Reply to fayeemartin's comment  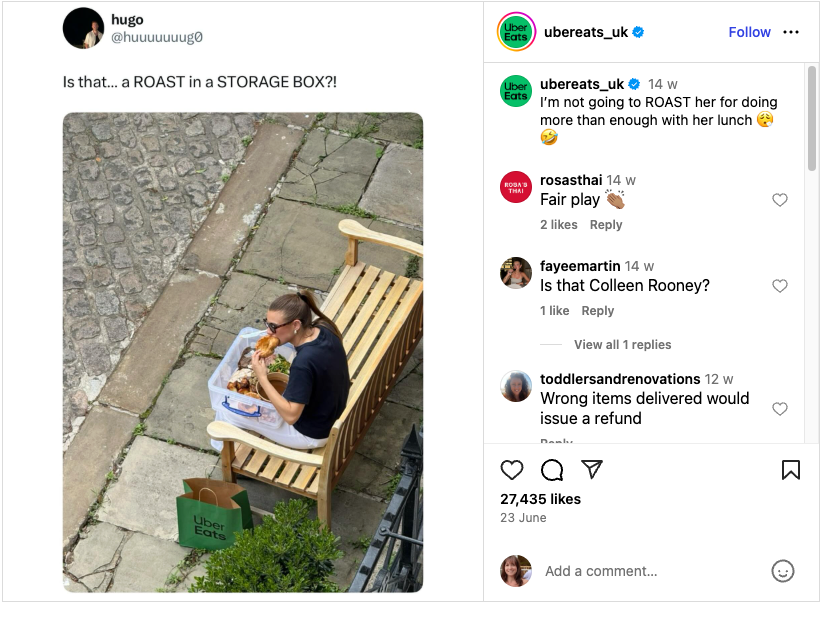pos(598,311)
